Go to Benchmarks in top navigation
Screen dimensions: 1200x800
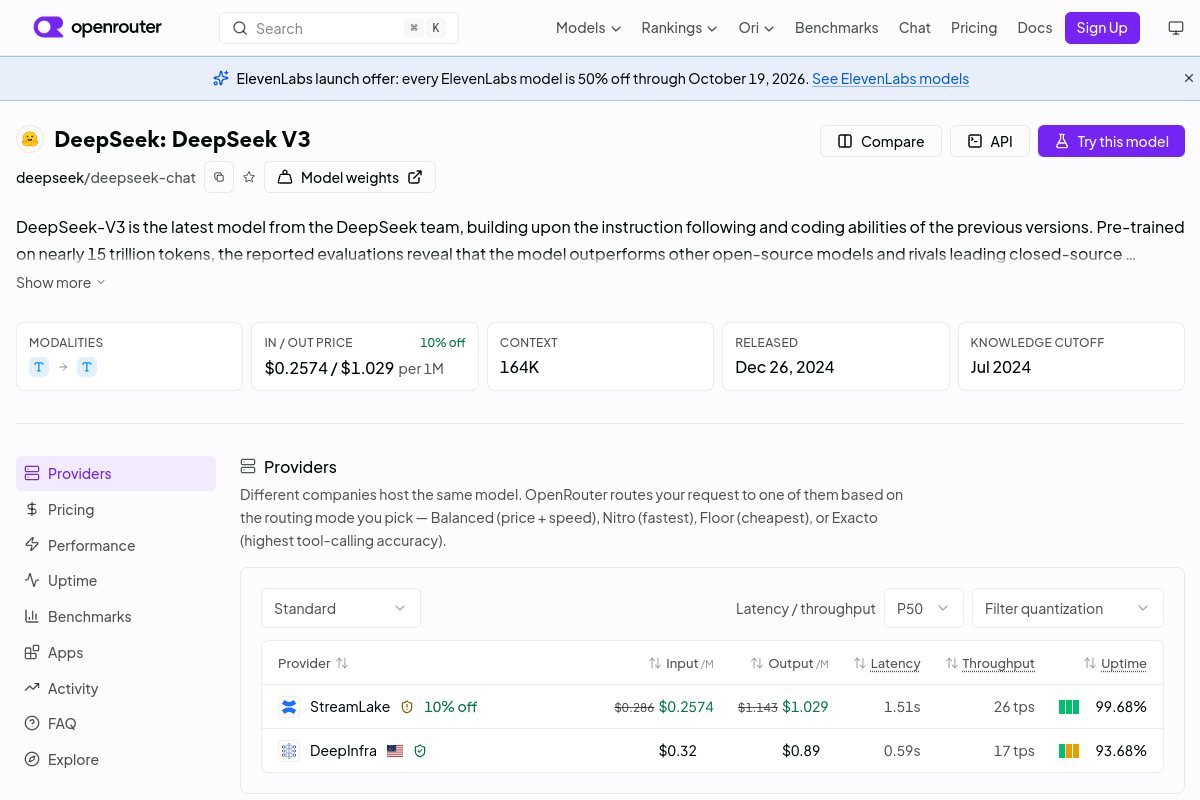(837, 28)
